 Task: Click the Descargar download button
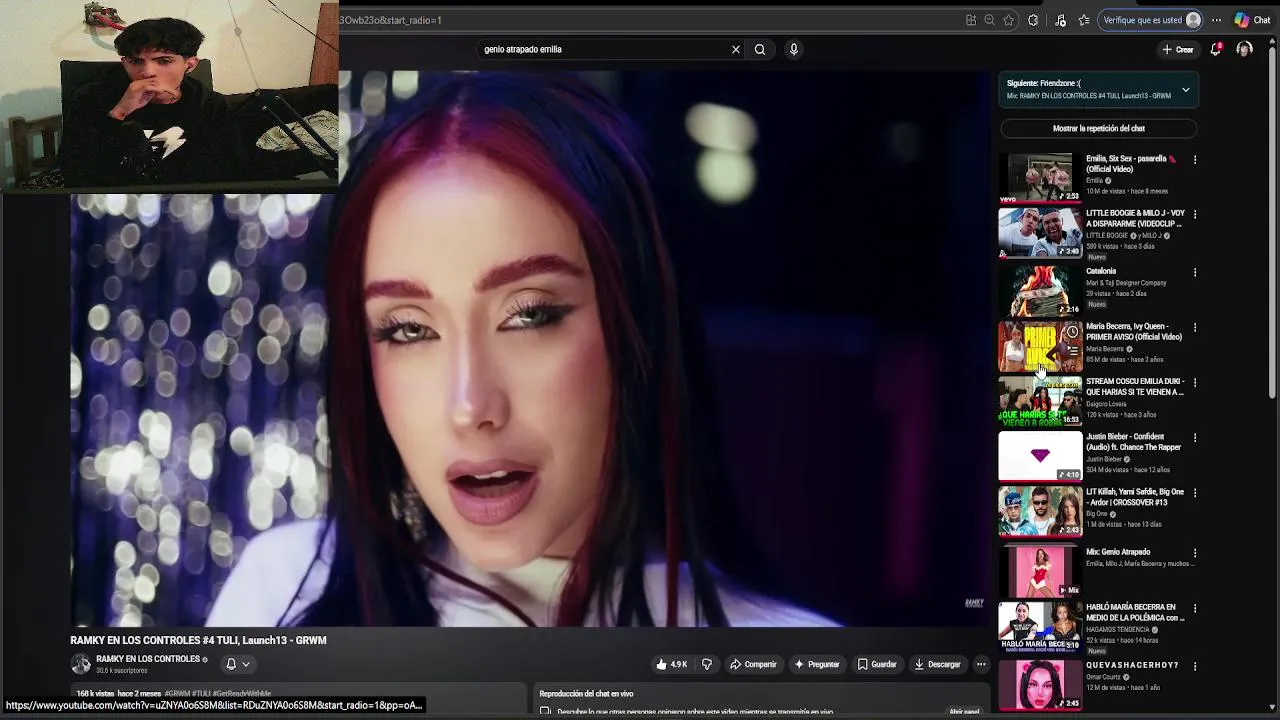(x=937, y=664)
